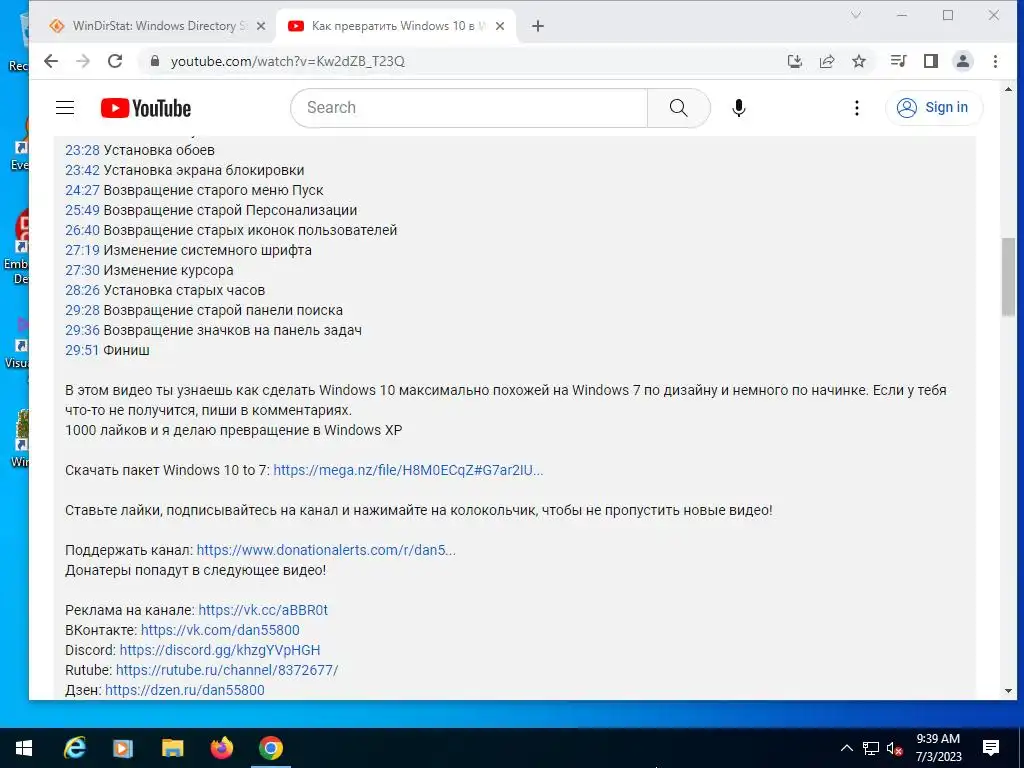1024x768 pixels.
Task: Go forward in Chrome
Action: click(83, 61)
